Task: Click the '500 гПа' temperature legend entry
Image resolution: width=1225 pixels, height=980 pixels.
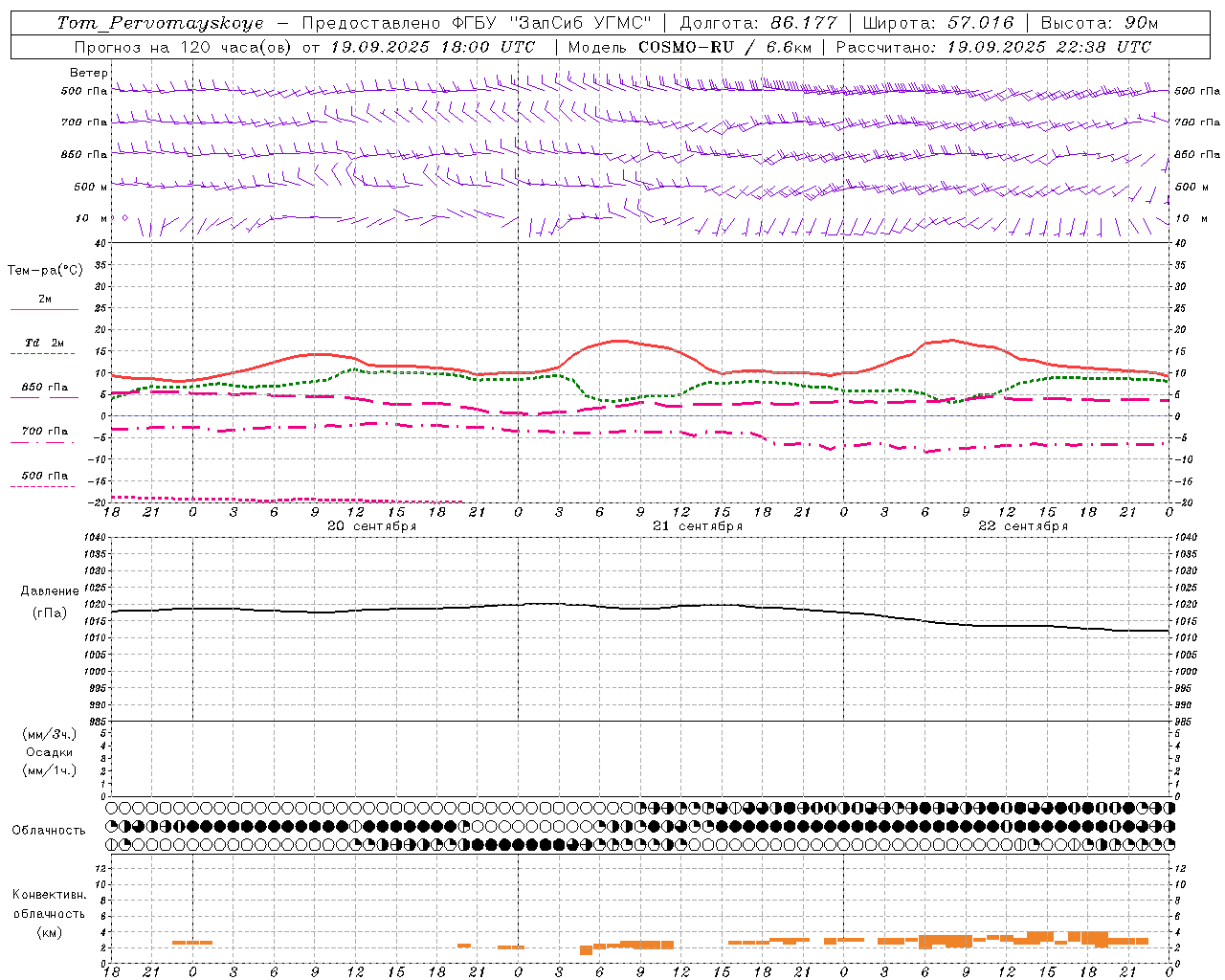Action: point(45,476)
